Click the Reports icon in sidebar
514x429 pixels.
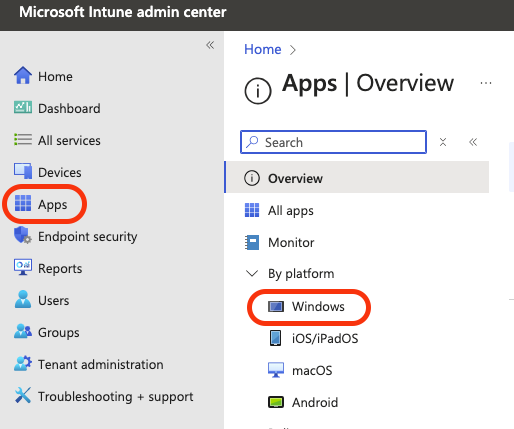23,267
